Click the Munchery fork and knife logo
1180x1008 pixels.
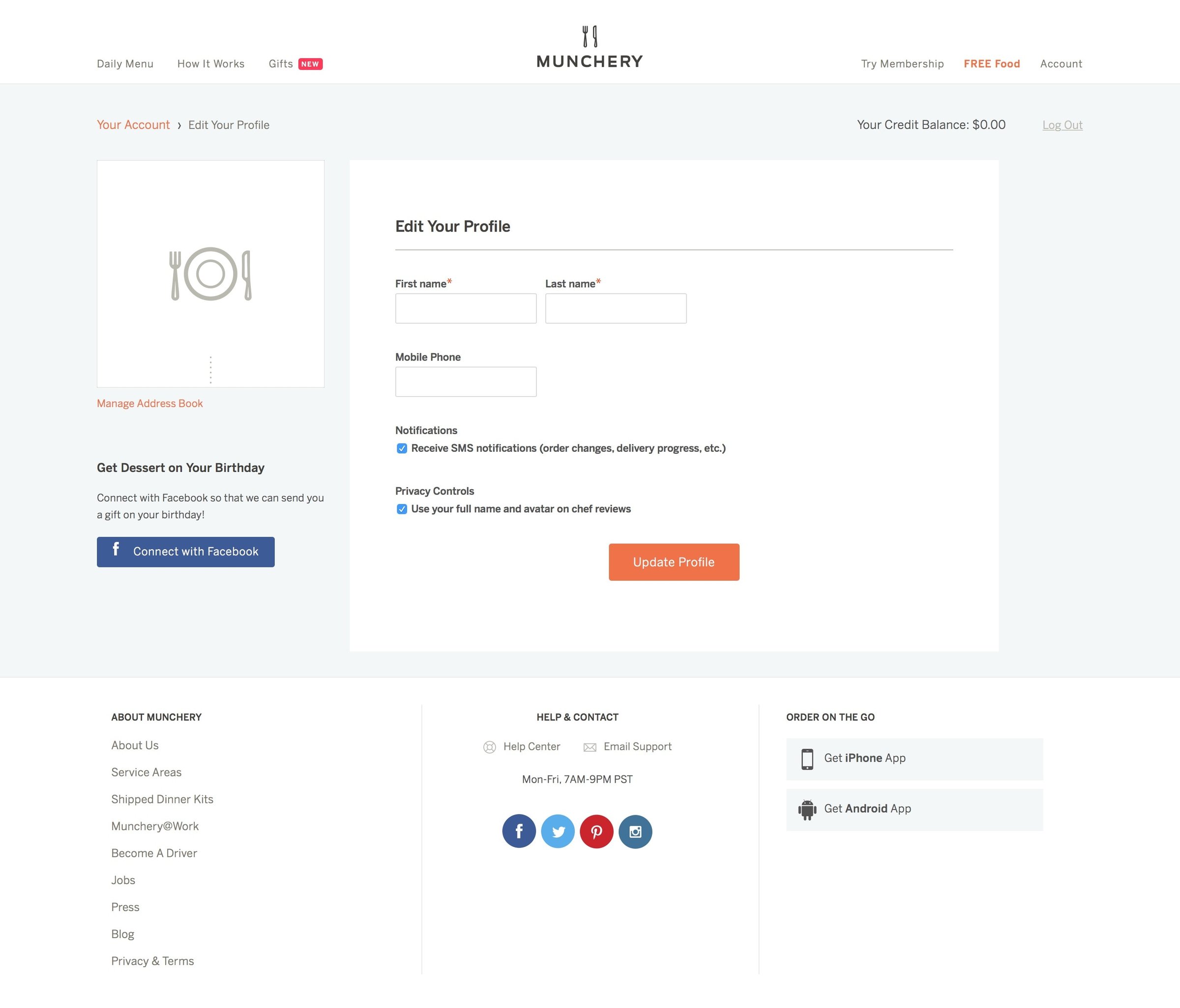[x=590, y=36]
